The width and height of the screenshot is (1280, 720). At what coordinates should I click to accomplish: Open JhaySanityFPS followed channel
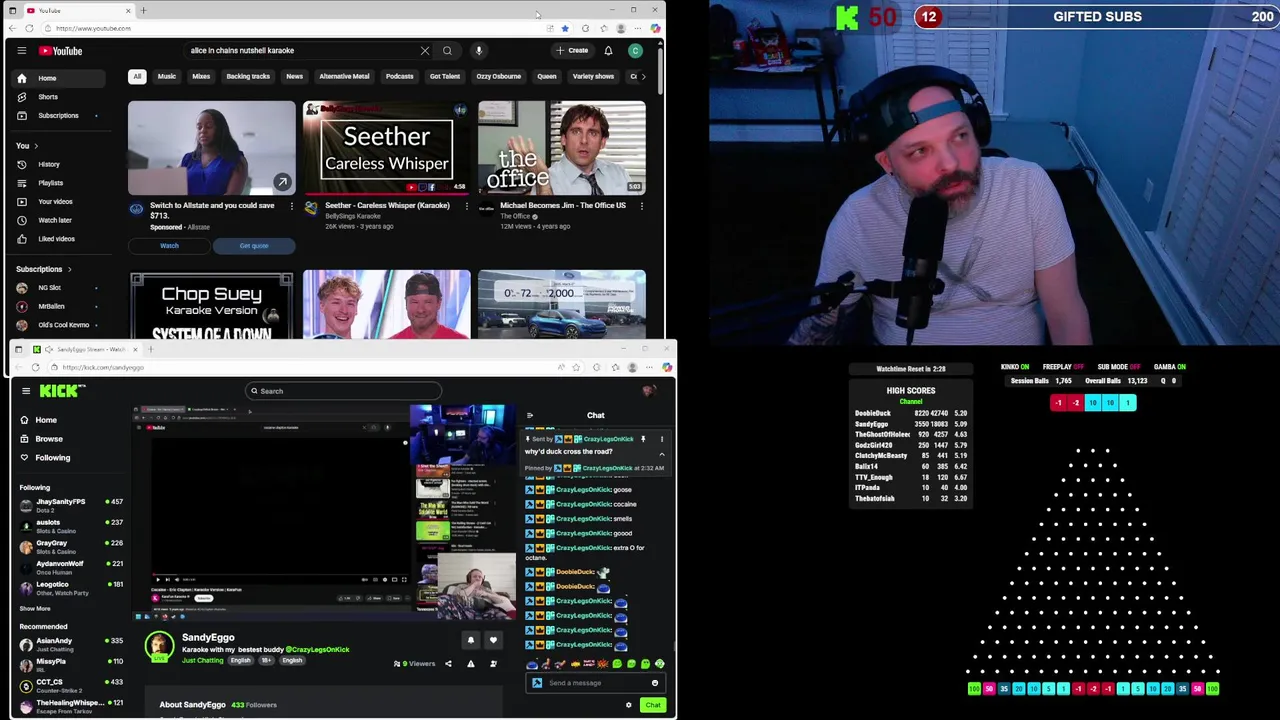[x=71, y=505]
